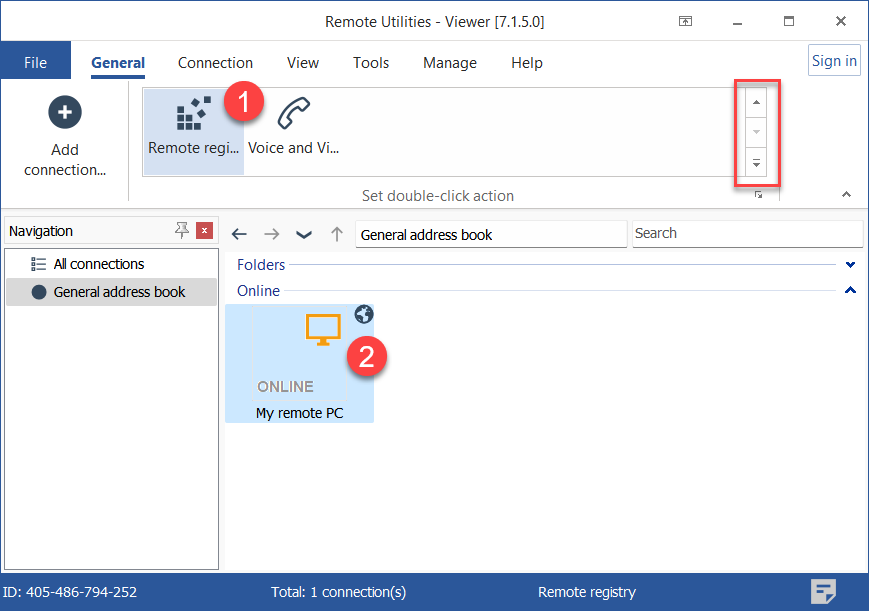Viewport: 869px width, 611px height.
Task: Click the Sign in button
Action: 833,61
